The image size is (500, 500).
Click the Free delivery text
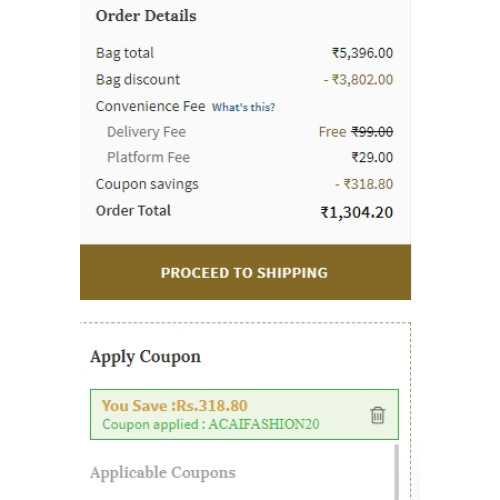(x=332, y=132)
